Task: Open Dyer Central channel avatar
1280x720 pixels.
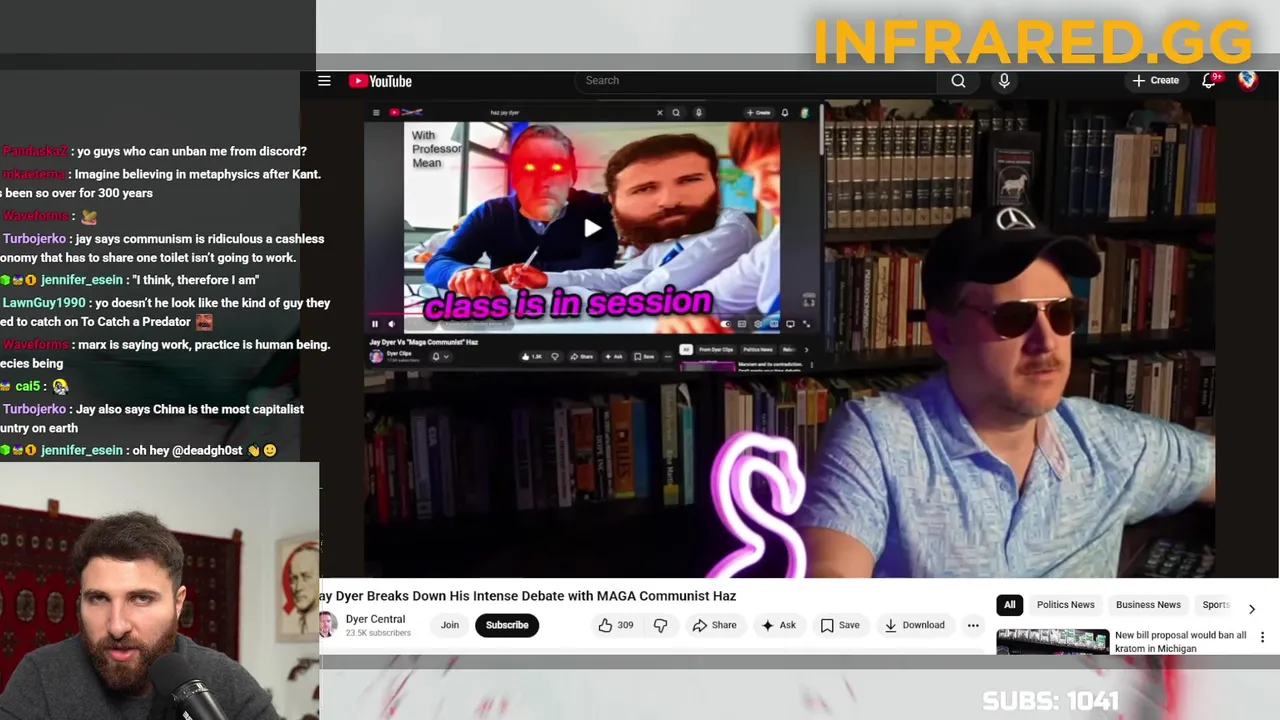Action: tap(327, 625)
